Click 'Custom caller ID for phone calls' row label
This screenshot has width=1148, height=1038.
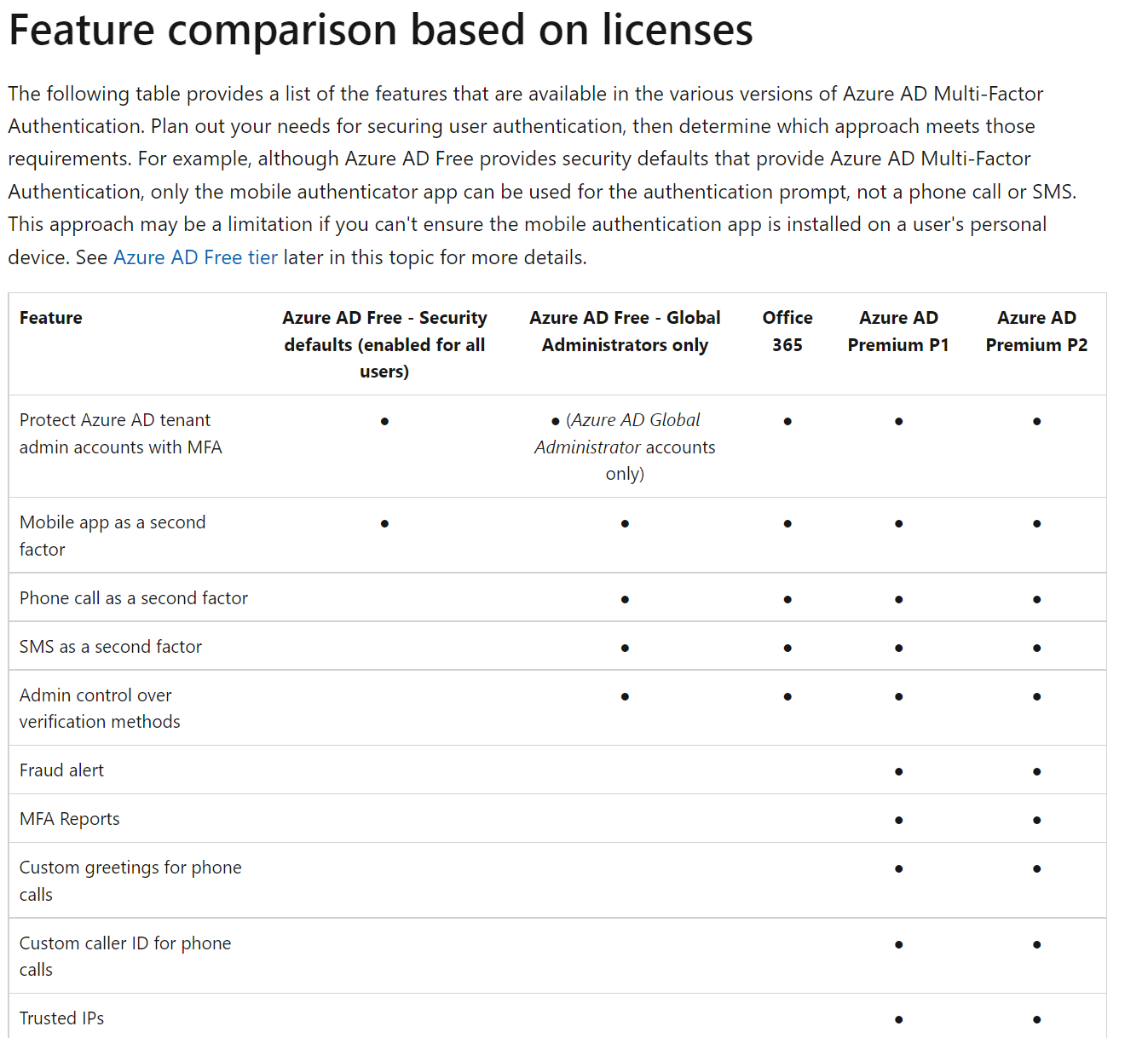click(x=125, y=956)
